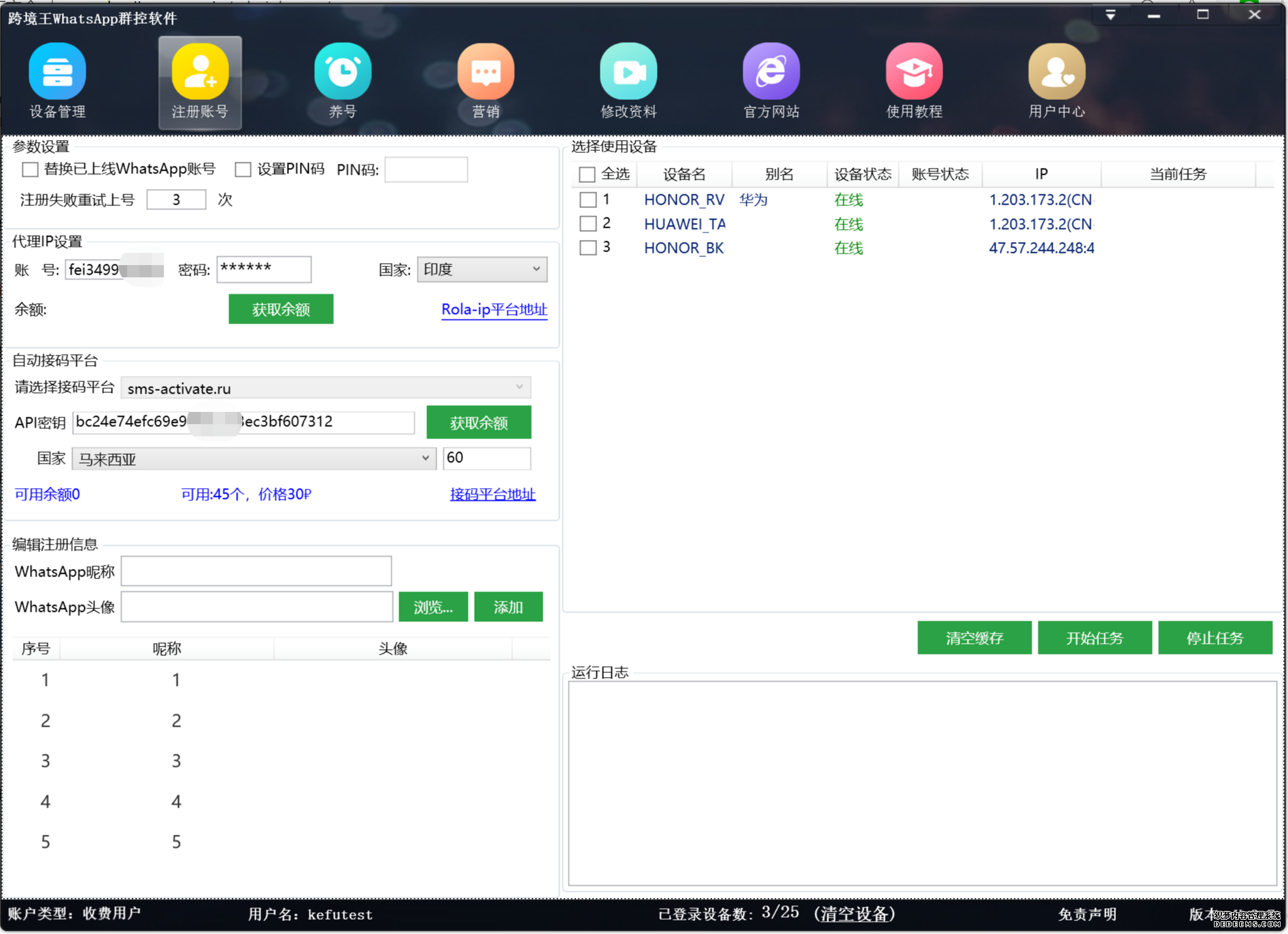The width and height of the screenshot is (1288, 934).
Task: Focus the PIN码 input field
Action: tap(426, 169)
